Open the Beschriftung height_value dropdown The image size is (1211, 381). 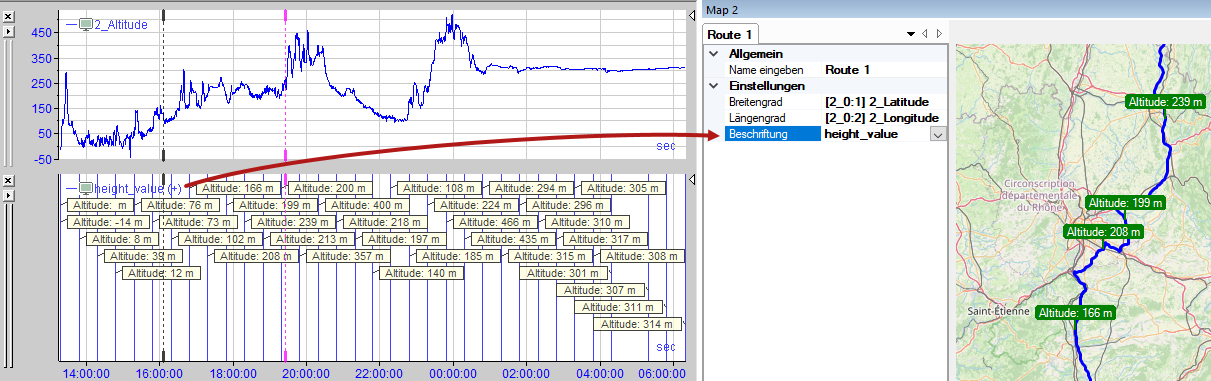tap(938, 134)
